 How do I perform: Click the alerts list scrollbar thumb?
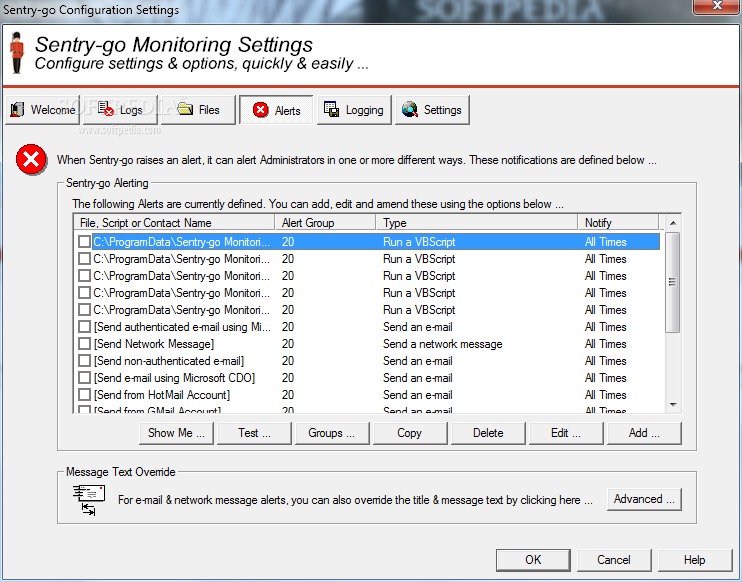tap(672, 282)
